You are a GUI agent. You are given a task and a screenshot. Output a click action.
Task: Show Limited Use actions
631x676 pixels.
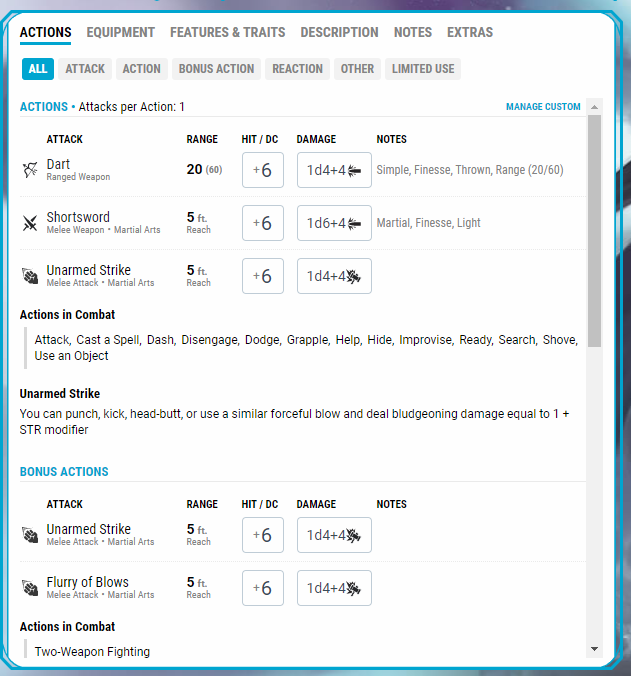[x=423, y=69]
